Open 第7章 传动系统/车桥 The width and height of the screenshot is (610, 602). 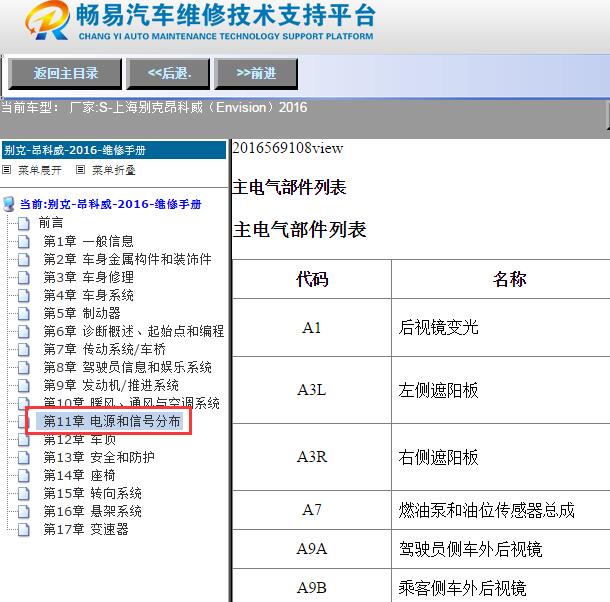tap(105, 349)
